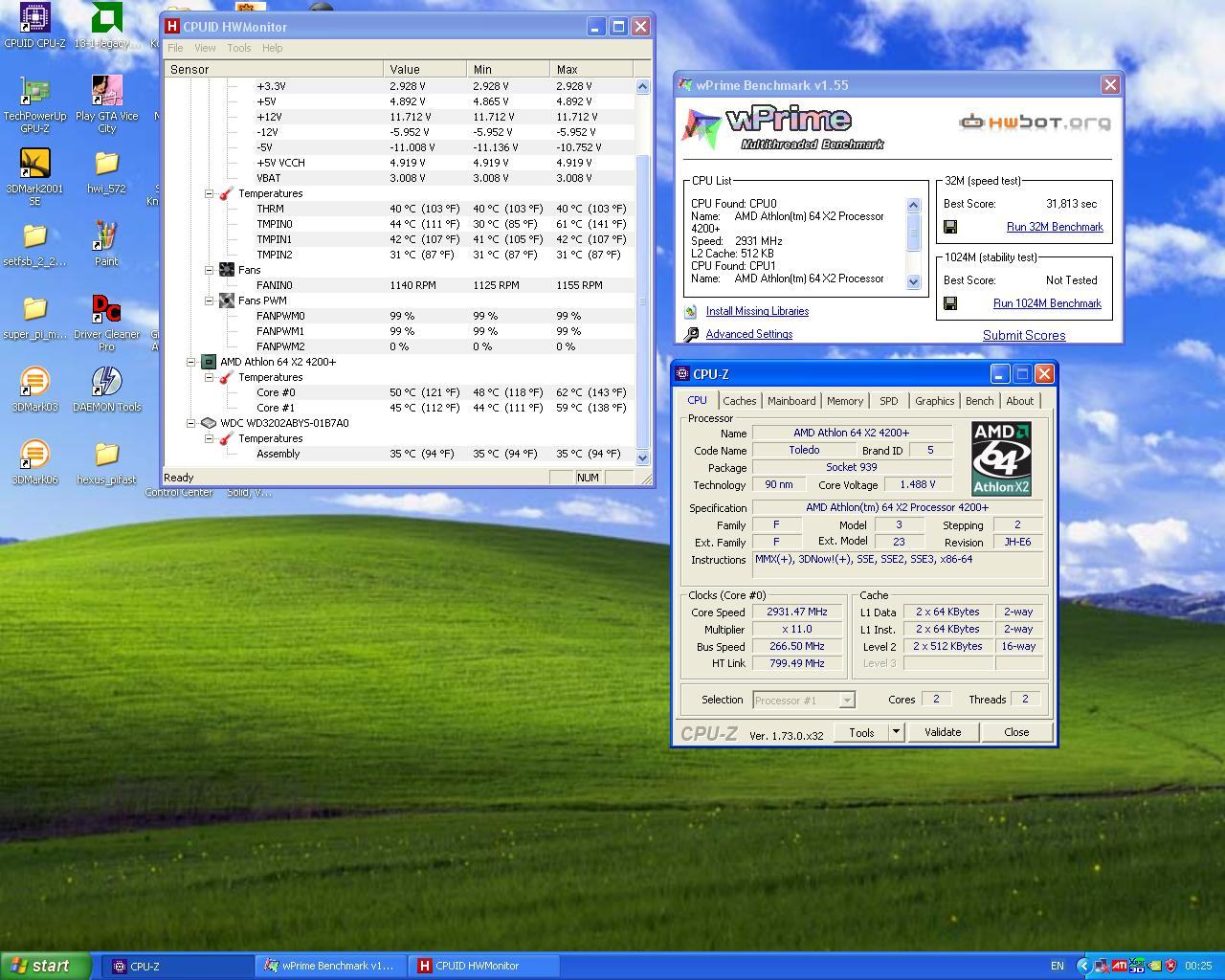Switch to the Mainboard tab in CPU-Z

[x=791, y=401]
